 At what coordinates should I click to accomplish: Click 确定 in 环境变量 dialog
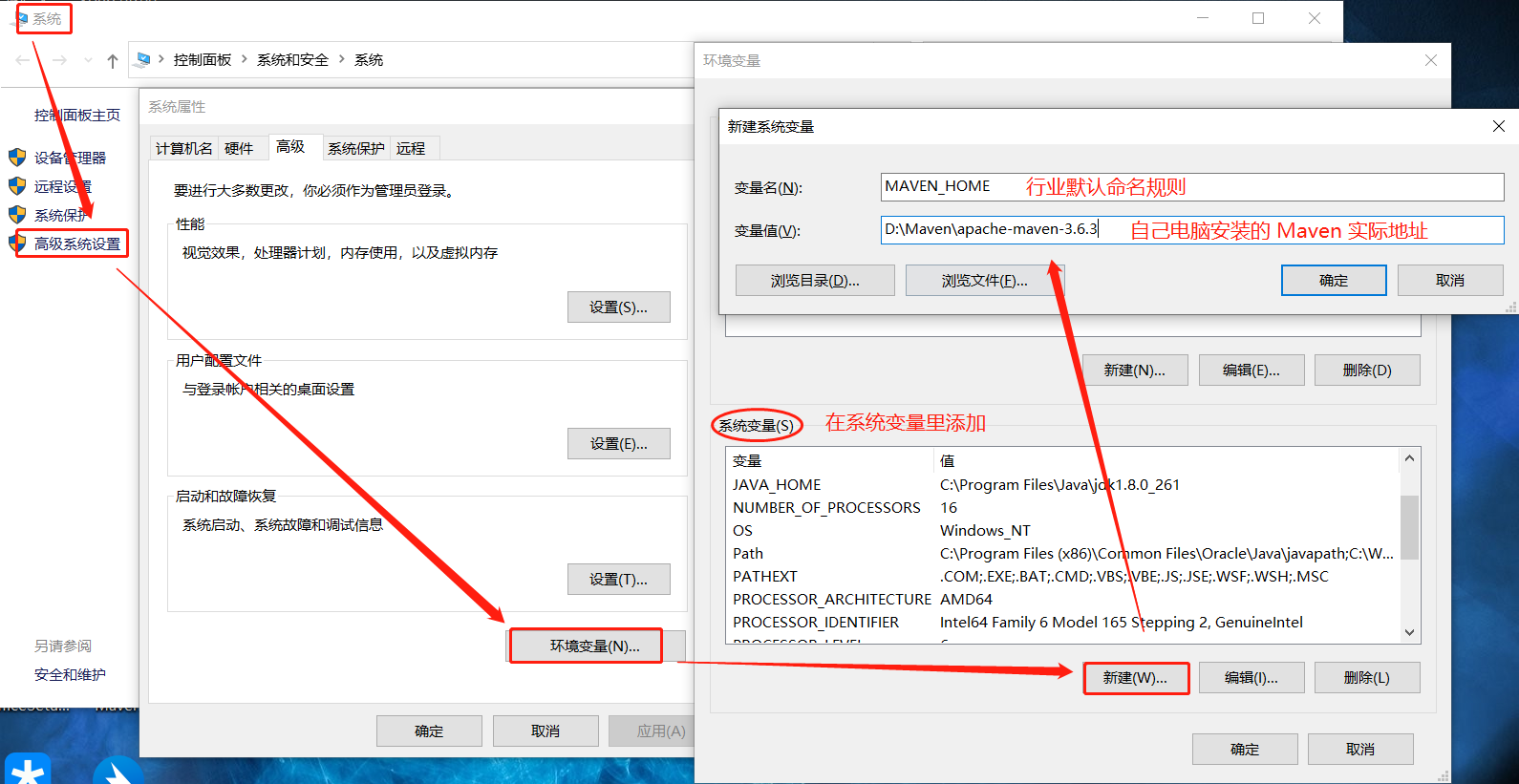pos(1245,749)
